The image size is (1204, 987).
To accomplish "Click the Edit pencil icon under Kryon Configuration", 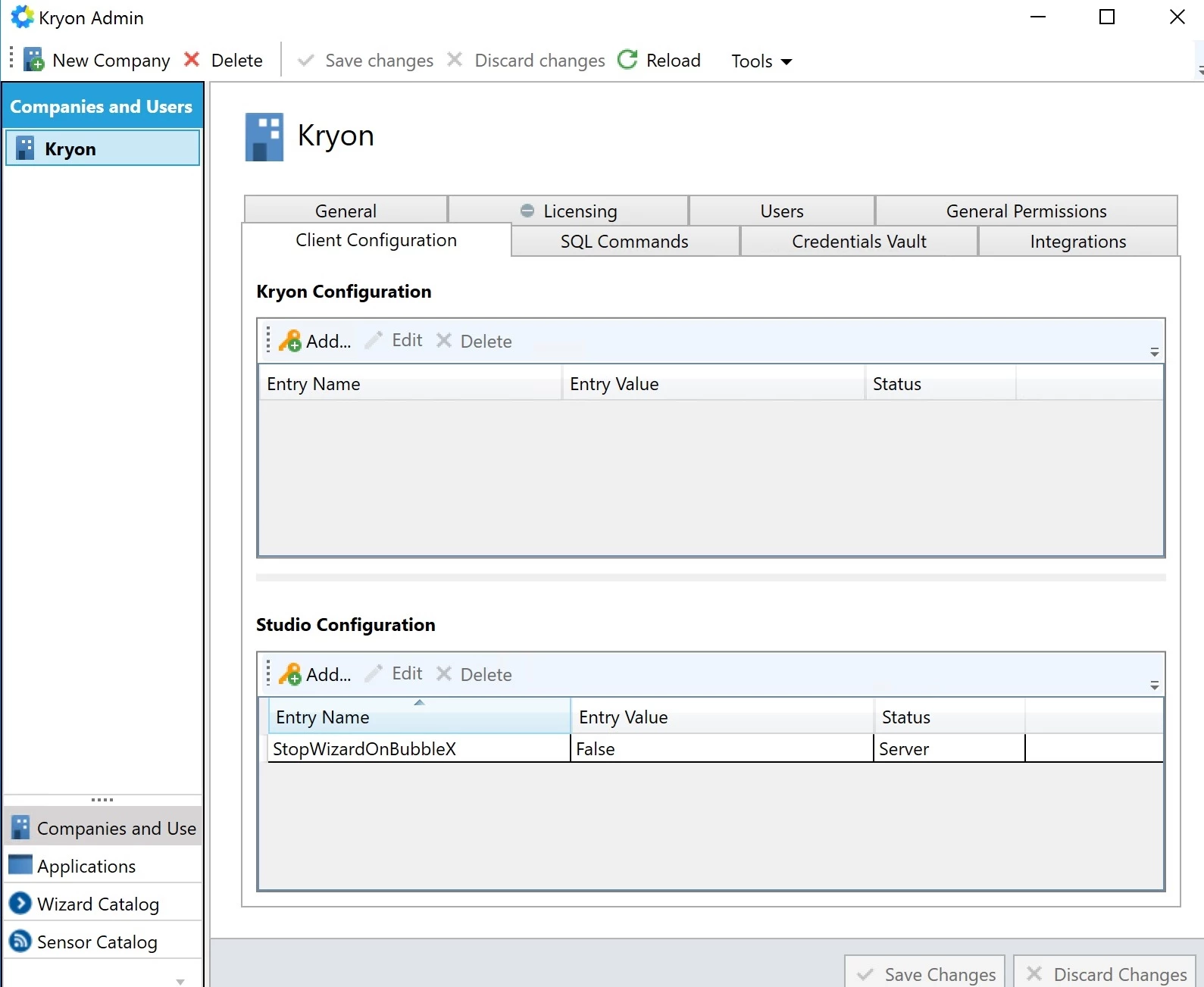I will [374, 340].
